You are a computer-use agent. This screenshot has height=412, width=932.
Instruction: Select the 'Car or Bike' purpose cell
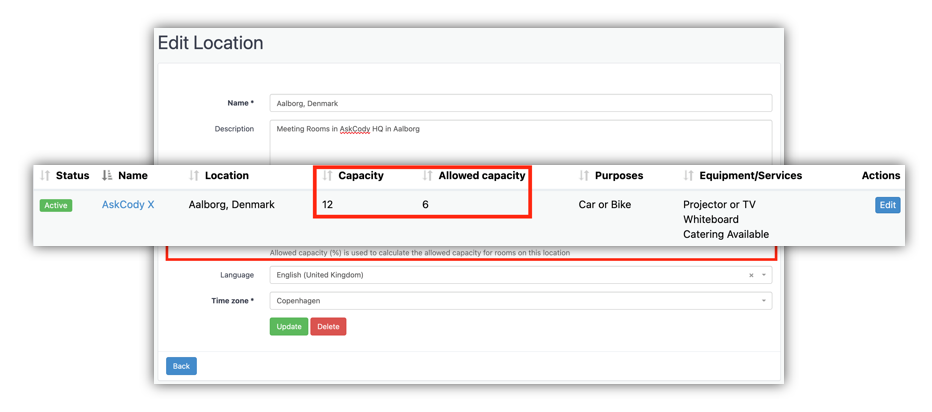[x=604, y=205]
